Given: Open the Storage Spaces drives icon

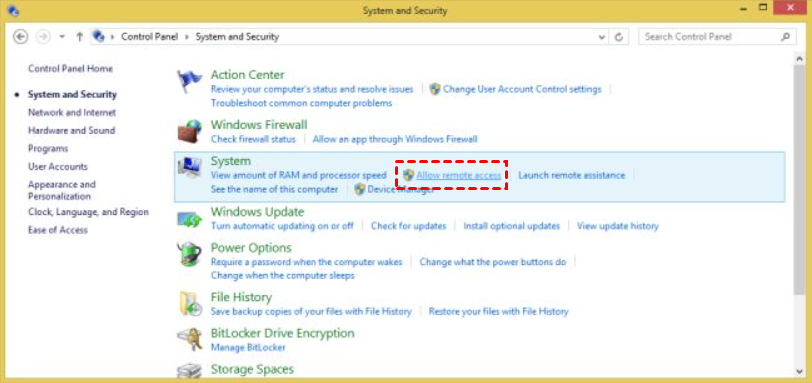Looking at the screenshot, I should [190, 370].
